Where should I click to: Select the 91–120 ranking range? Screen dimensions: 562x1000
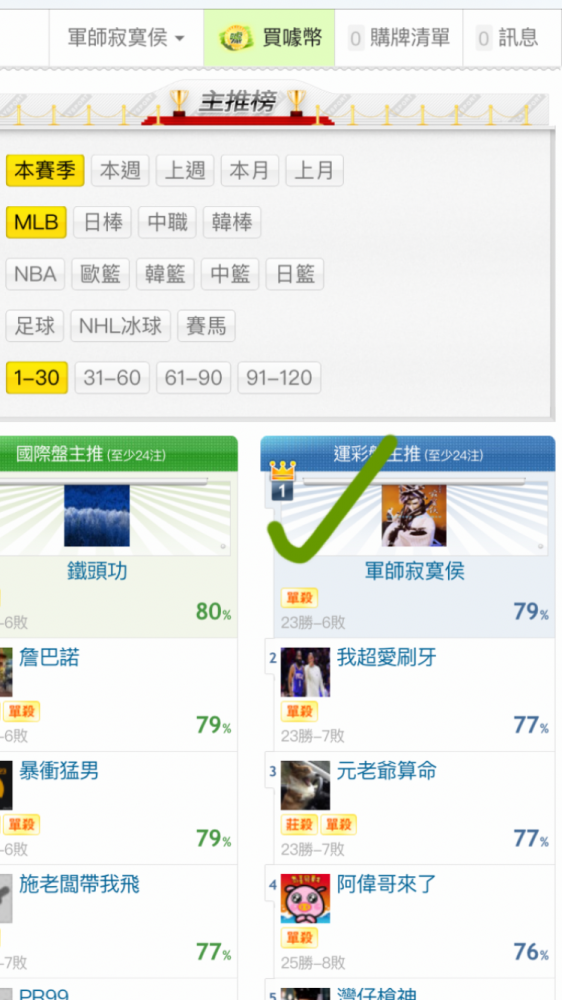click(279, 378)
